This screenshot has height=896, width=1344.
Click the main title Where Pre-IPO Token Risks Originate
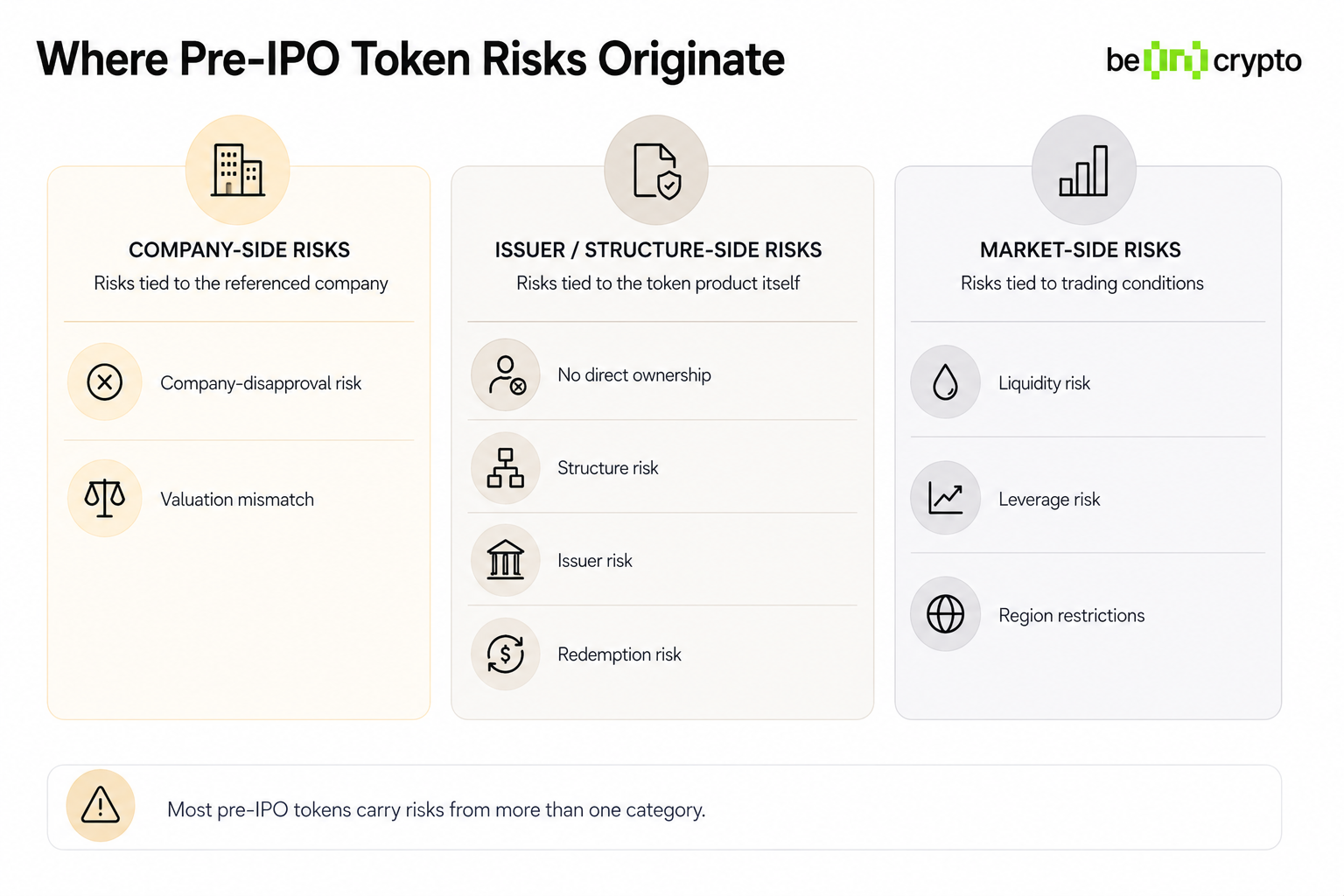tap(410, 59)
